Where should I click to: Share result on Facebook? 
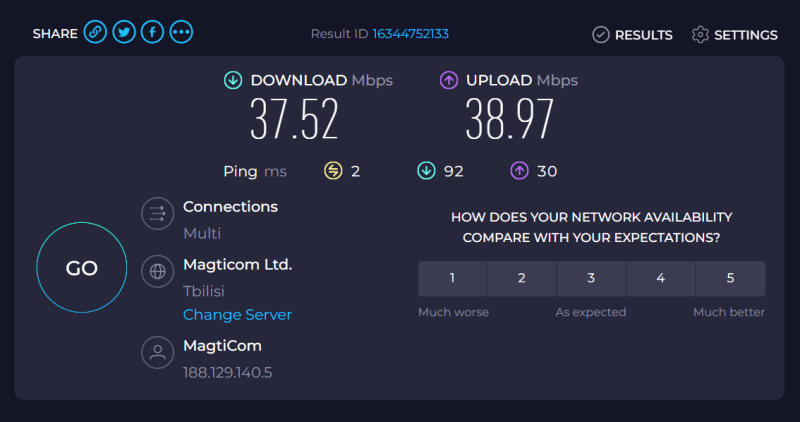tap(153, 33)
